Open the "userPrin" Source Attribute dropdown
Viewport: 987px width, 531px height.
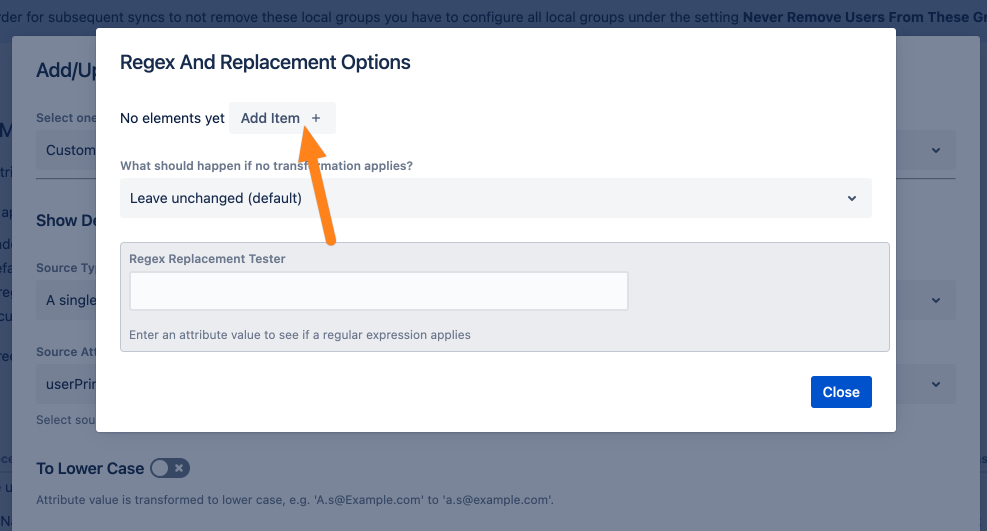tap(68, 384)
